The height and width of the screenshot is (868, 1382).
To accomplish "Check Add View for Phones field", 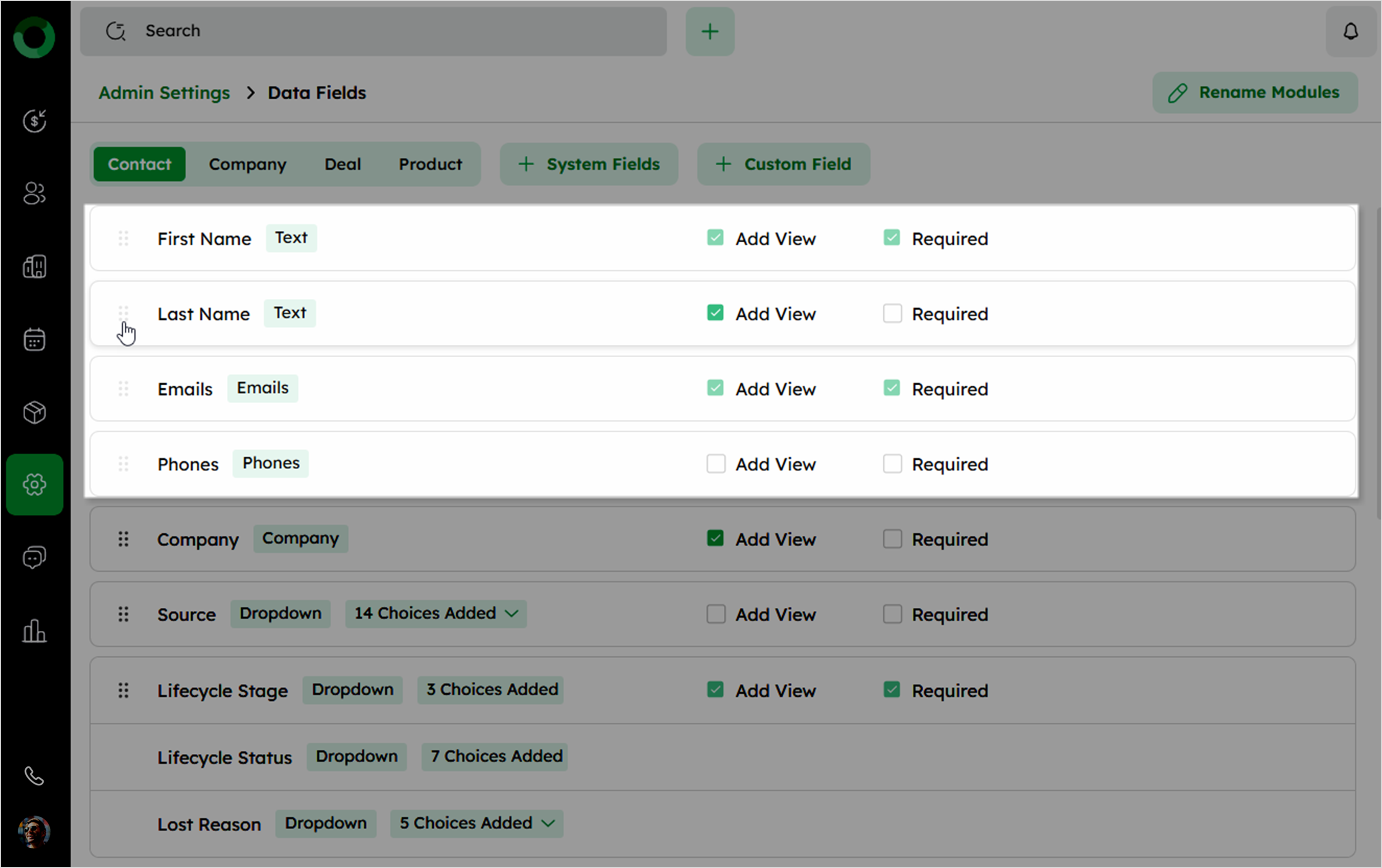I will (x=716, y=464).
